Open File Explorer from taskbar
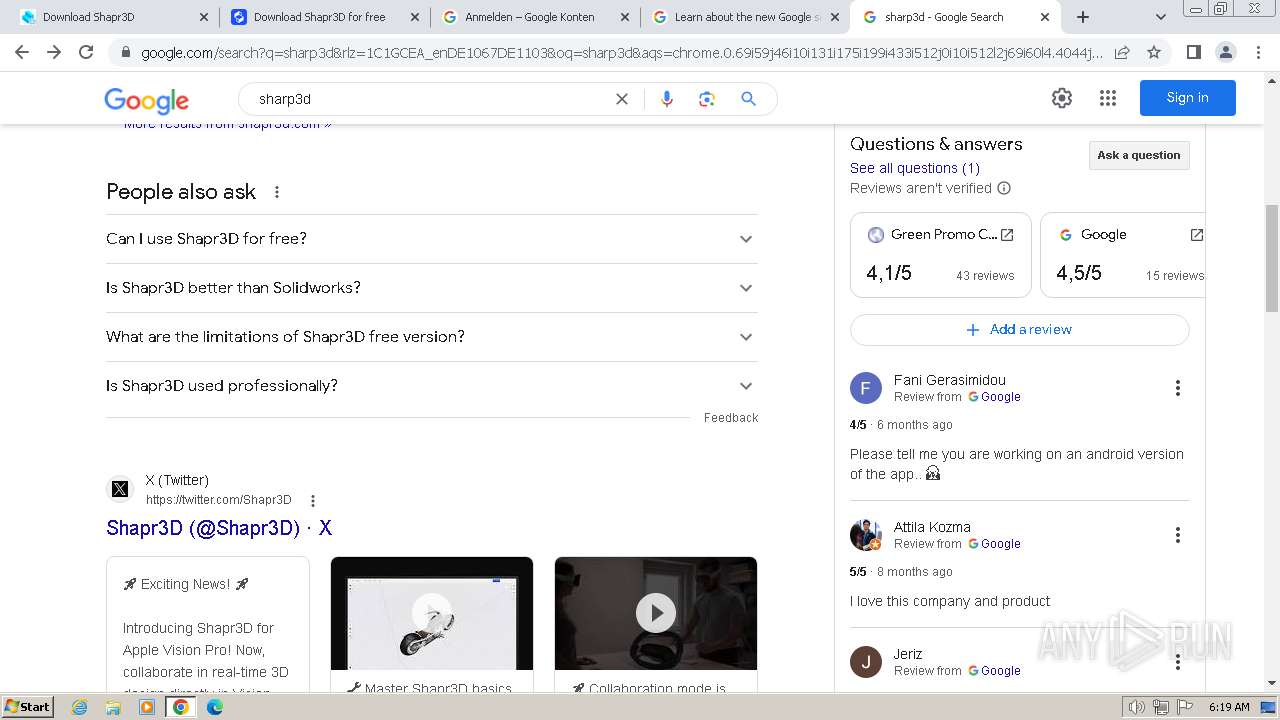Image resolution: width=1280 pixels, height=720 pixels. (x=113, y=707)
